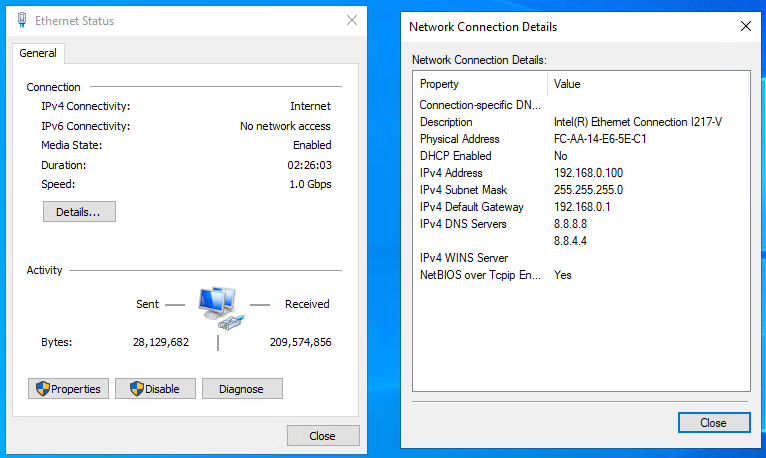The width and height of the screenshot is (766, 458).
Task: Select the General tab
Action: [38, 53]
